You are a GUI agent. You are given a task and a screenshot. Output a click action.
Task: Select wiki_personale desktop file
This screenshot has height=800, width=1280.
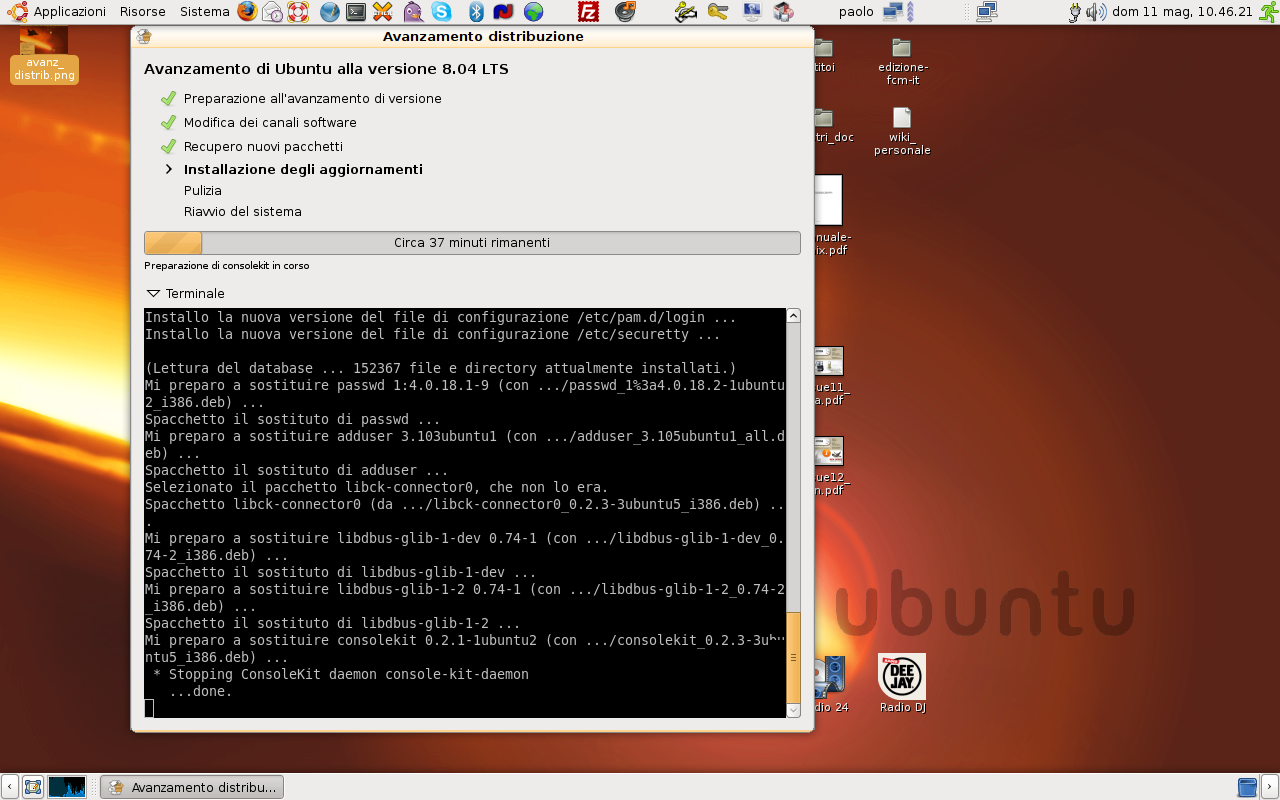coord(902,131)
